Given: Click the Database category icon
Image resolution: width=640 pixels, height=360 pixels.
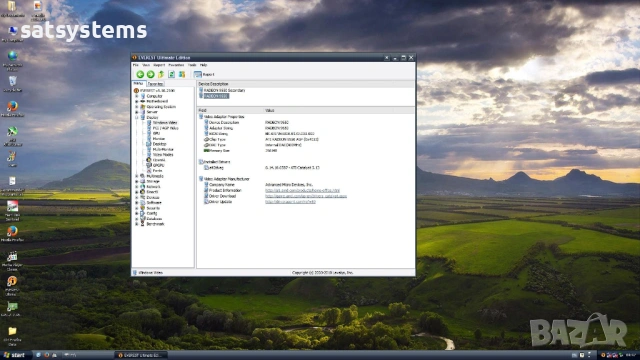Looking at the screenshot, I should point(142,219).
